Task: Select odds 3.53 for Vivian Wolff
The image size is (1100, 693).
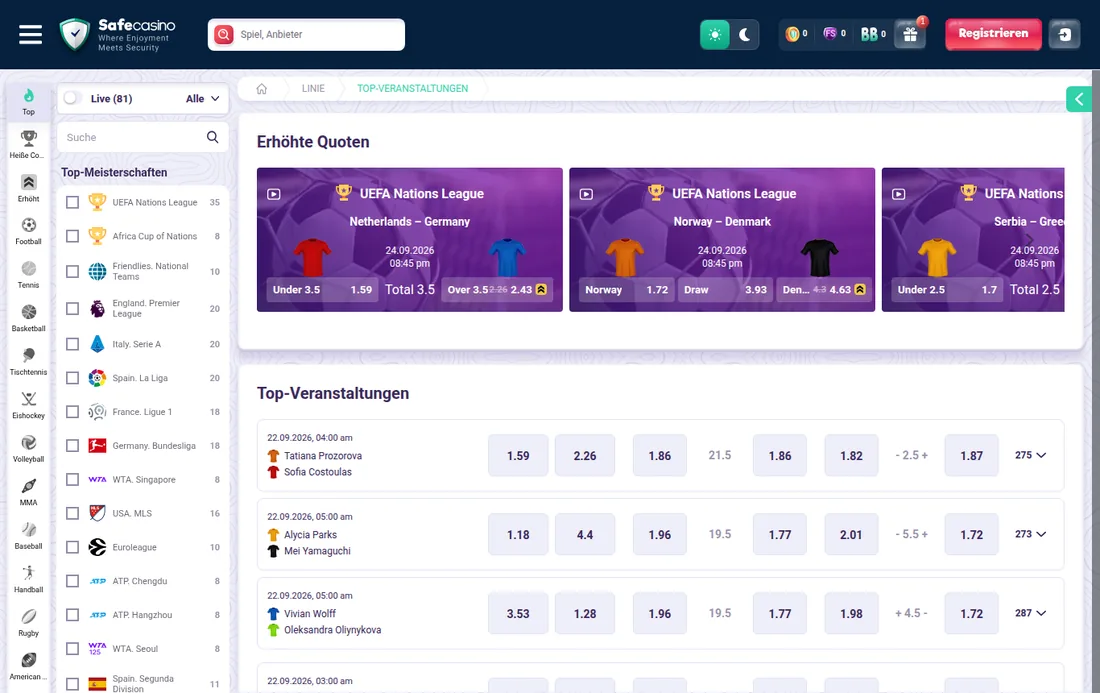Action: [518, 613]
